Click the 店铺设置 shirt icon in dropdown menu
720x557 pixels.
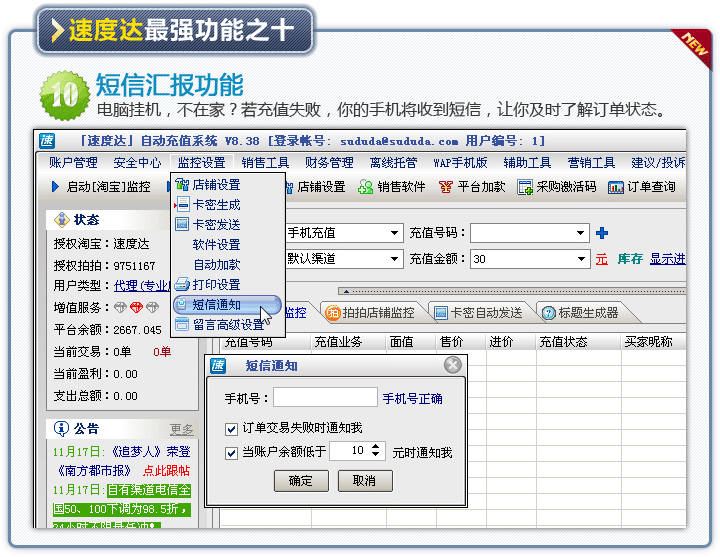(182, 185)
